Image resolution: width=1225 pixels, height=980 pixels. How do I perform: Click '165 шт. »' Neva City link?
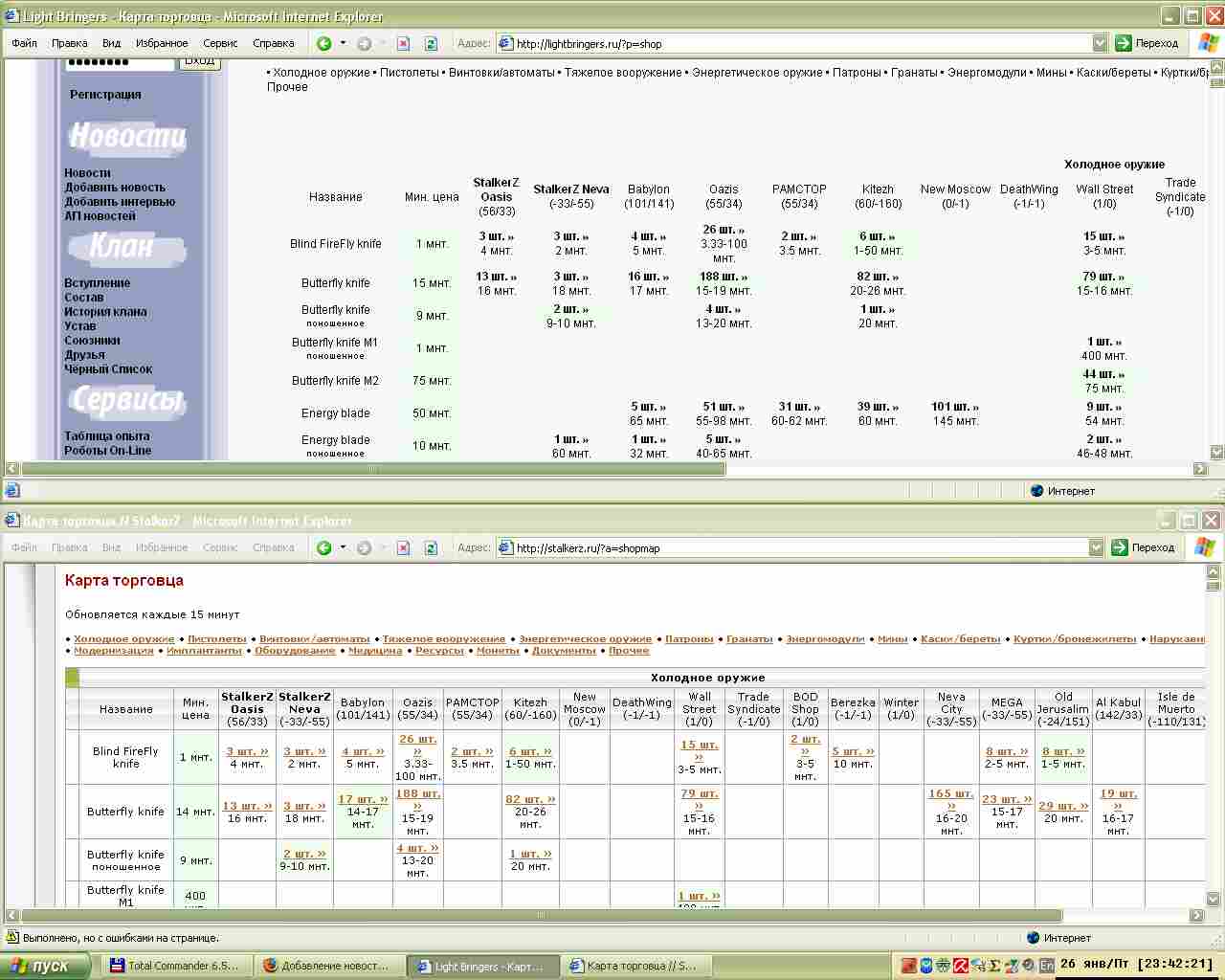point(950,799)
